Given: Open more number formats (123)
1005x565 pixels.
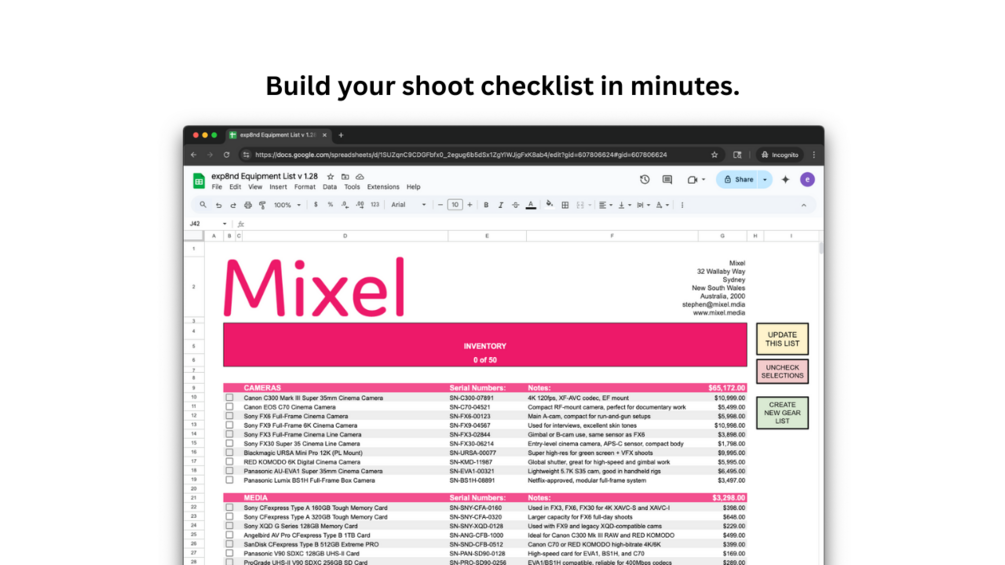Looking at the screenshot, I should (375, 205).
